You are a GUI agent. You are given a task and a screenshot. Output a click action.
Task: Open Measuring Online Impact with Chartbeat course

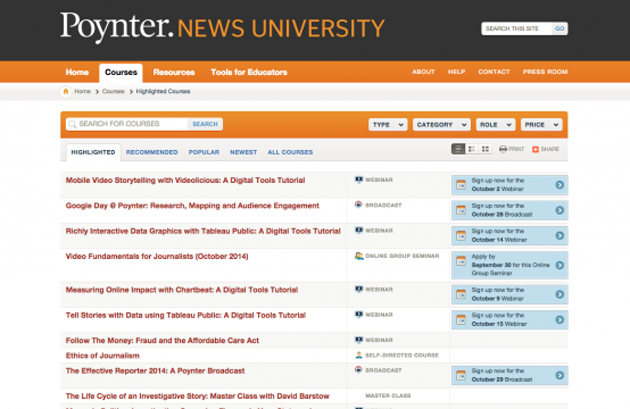coord(182,290)
